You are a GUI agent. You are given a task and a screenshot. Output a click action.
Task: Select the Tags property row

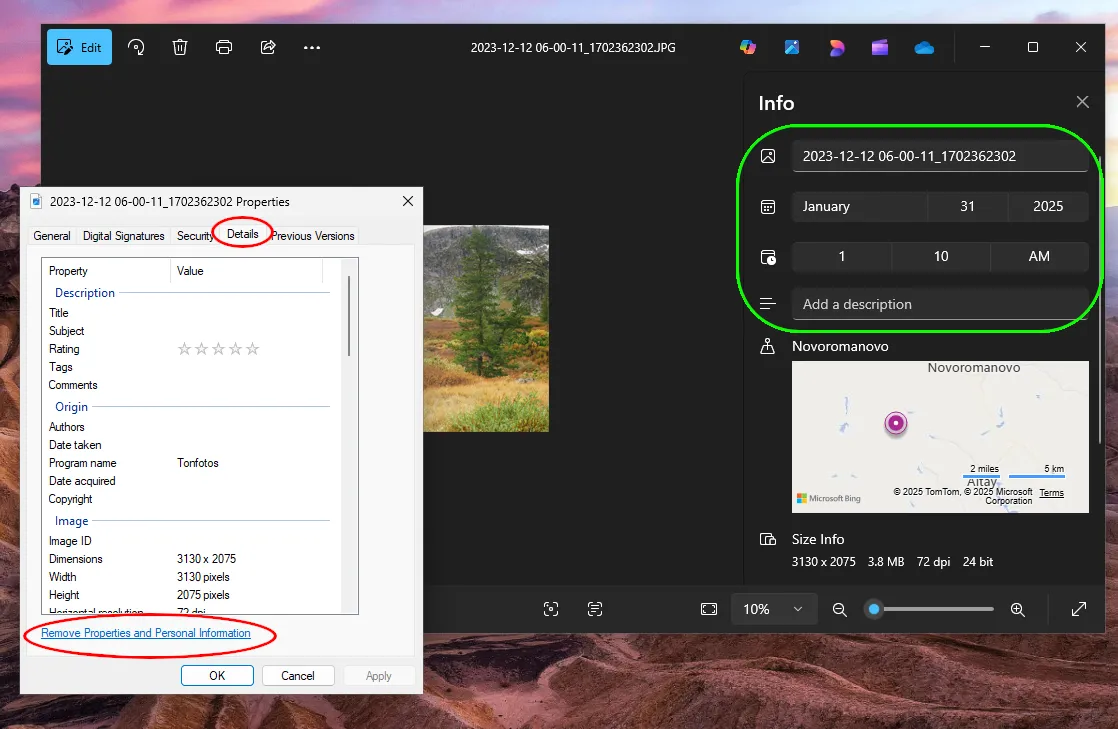click(x=191, y=367)
